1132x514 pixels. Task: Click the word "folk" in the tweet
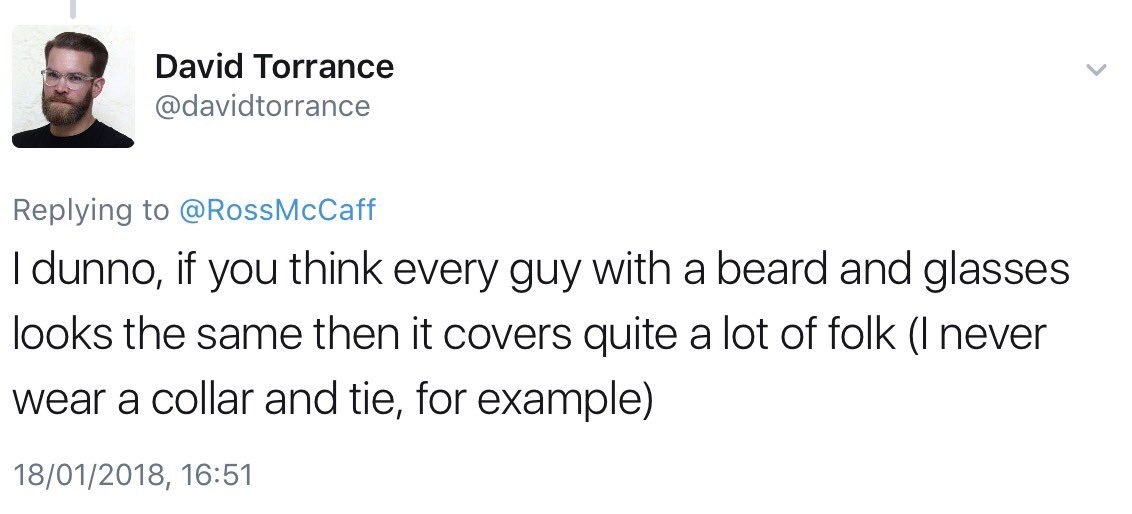click(851, 335)
